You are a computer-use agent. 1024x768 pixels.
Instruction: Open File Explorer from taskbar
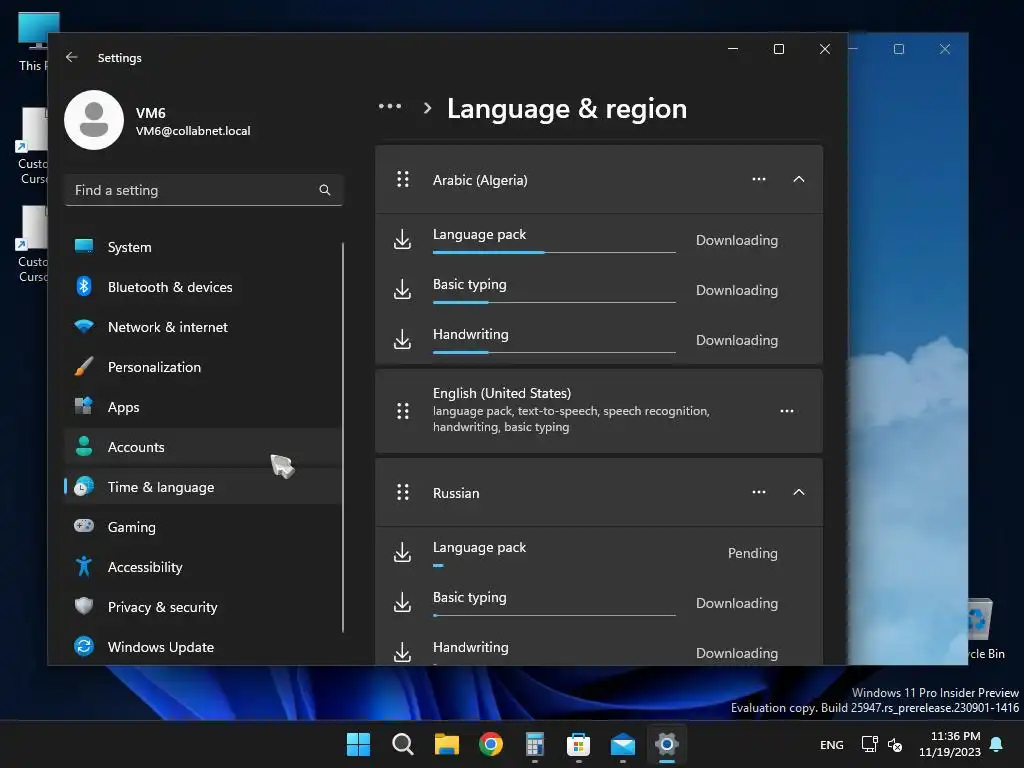click(447, 744)
